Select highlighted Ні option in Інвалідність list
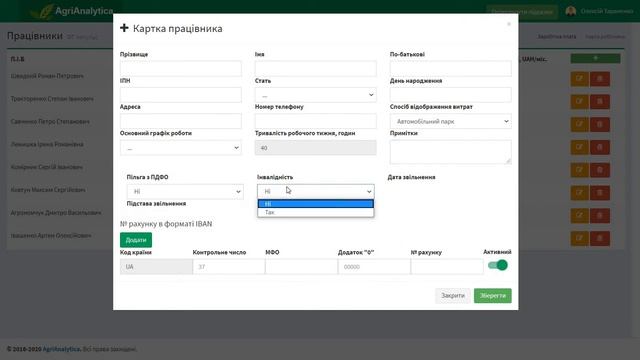Image resolution: width=640 pixels, height=360 pixels. point(316,204)
